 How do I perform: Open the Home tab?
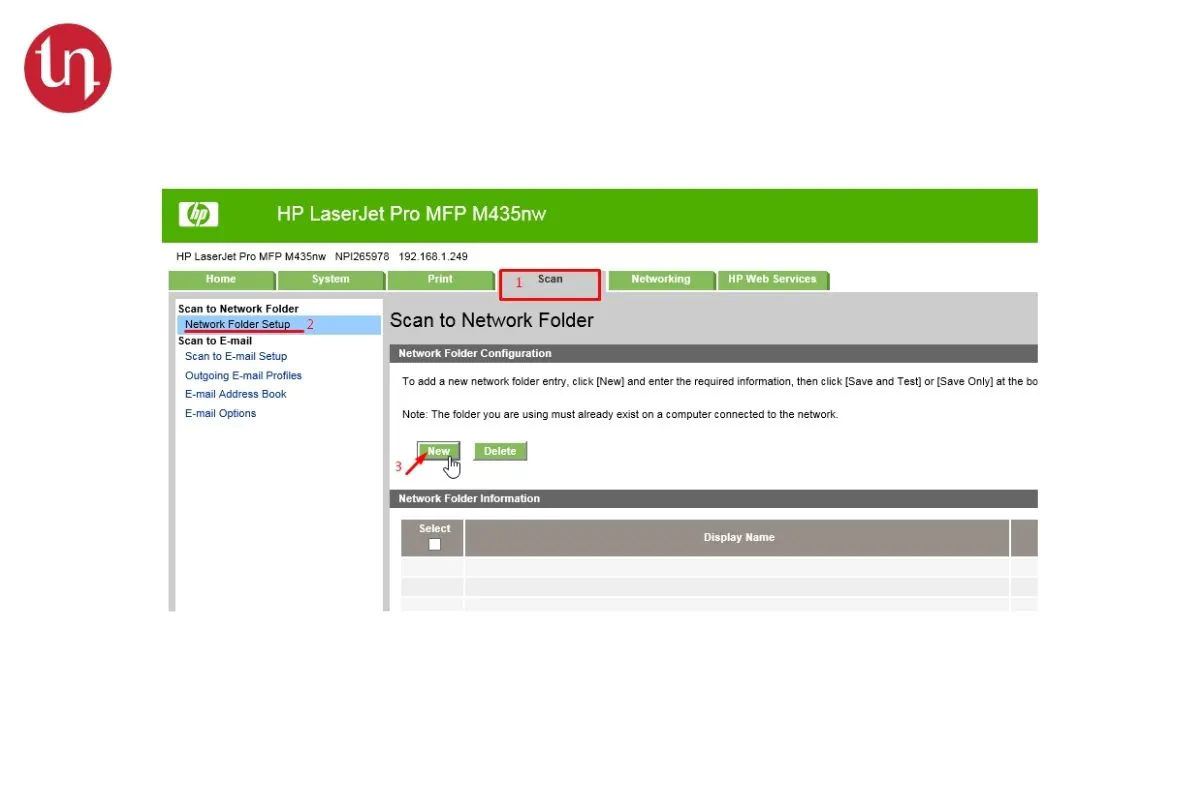(x=221, y=280)
